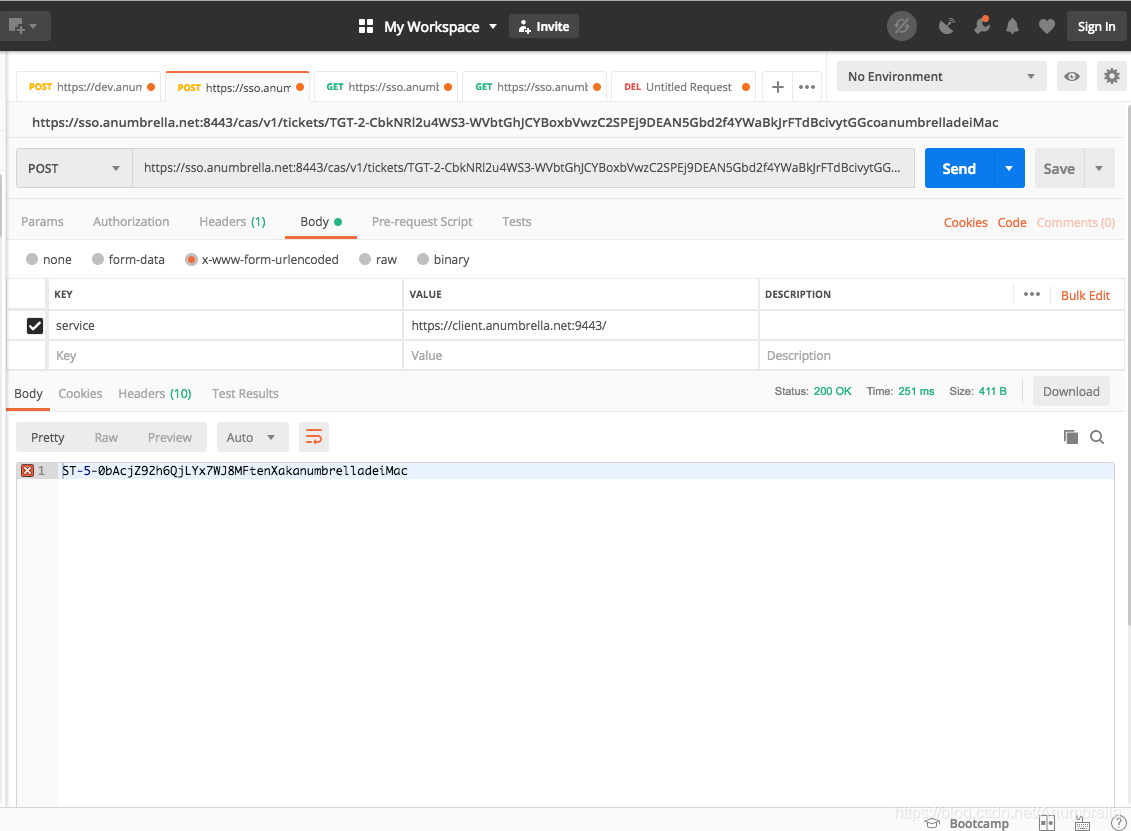Viewport: 1131px width, 831px height.
Task: Click the heart icon in header
Action: point(1047,27)
